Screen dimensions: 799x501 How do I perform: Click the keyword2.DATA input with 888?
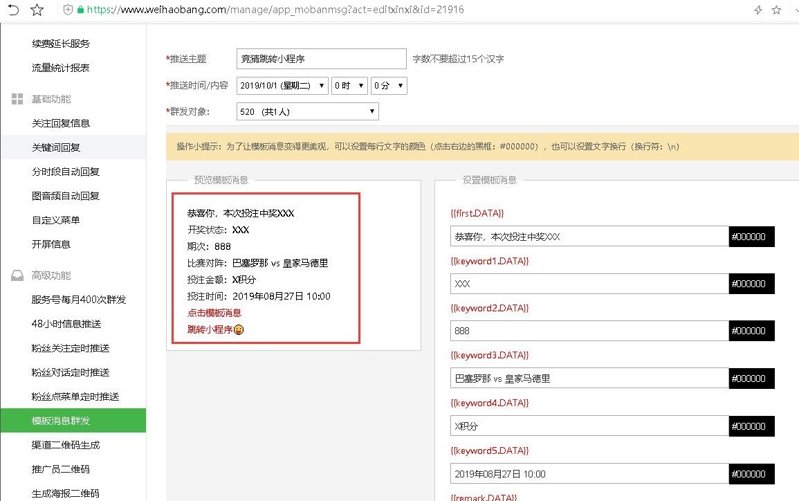click(x=590, y=331)
